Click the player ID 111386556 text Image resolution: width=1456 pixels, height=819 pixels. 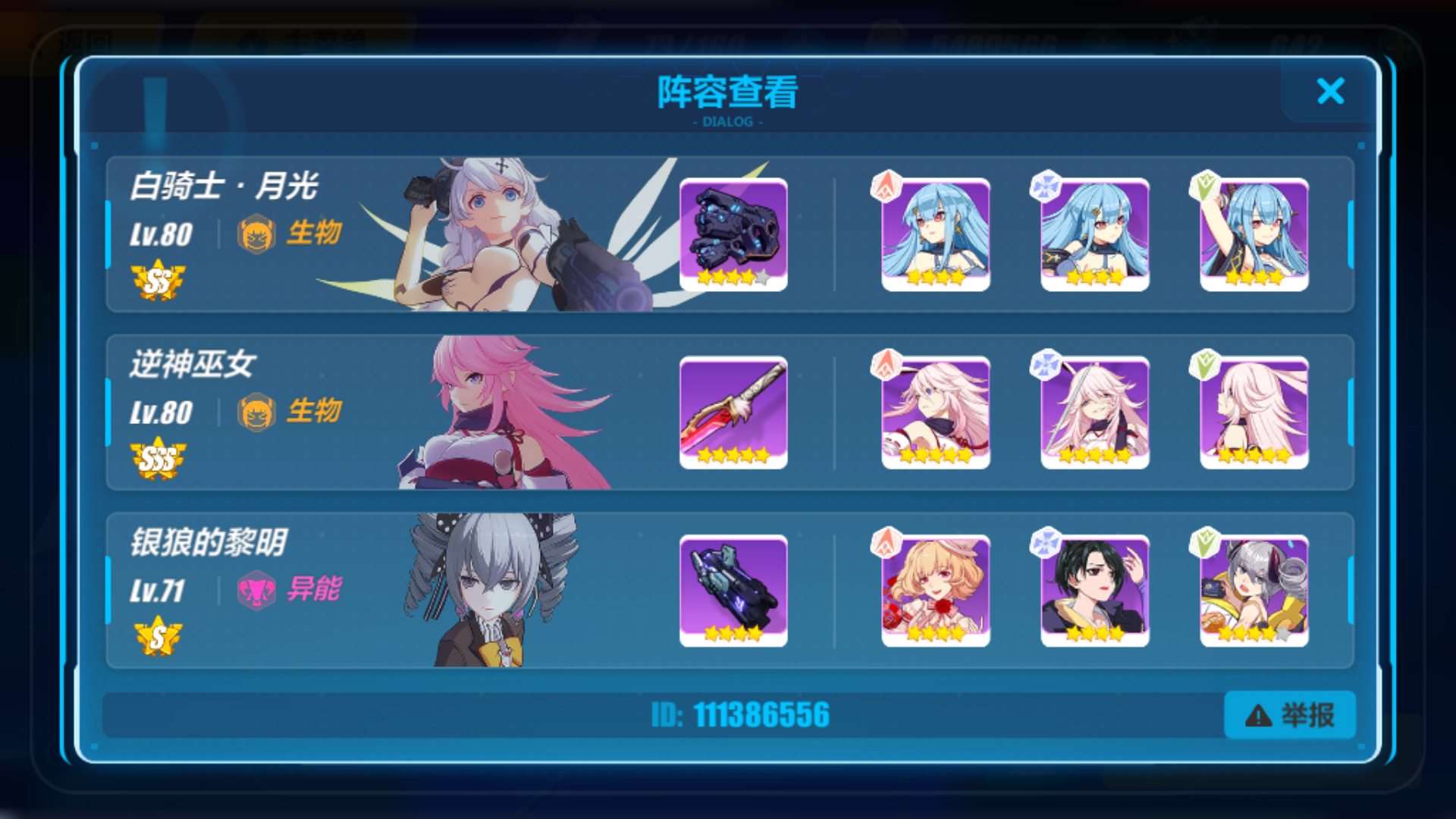point(740,714)
